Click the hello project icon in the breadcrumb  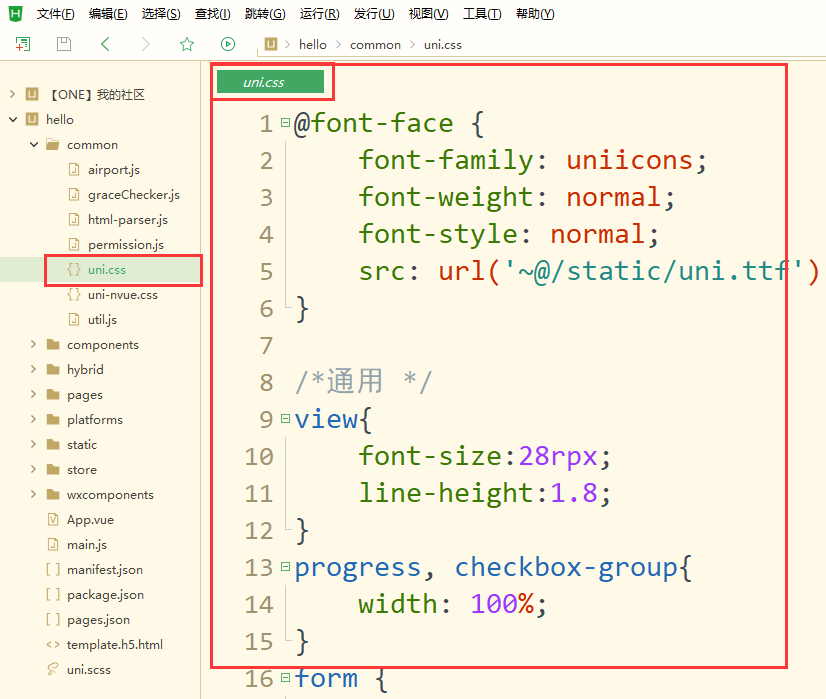click(x=269, y=44)
